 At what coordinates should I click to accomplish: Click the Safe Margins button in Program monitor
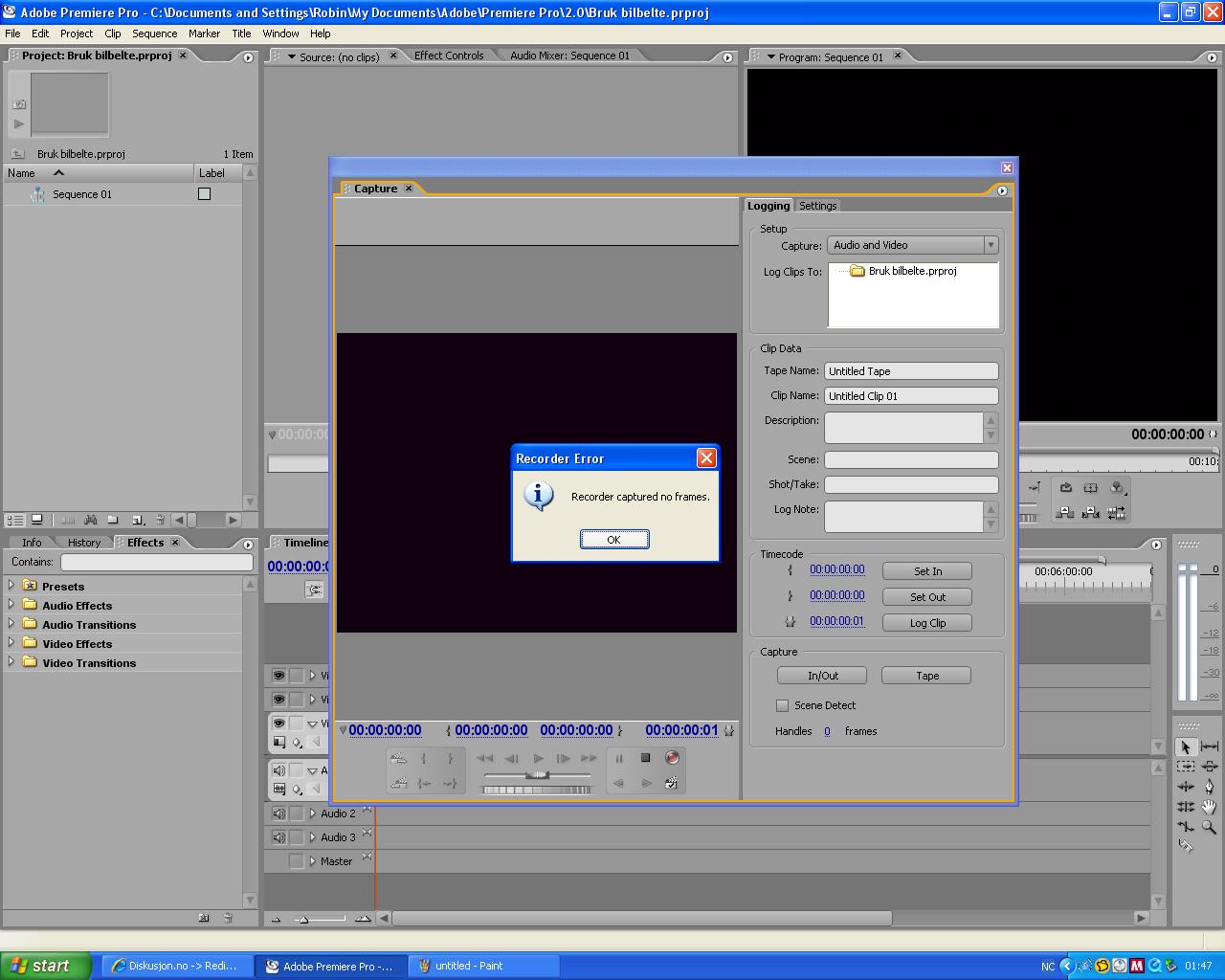[1091, 488]
